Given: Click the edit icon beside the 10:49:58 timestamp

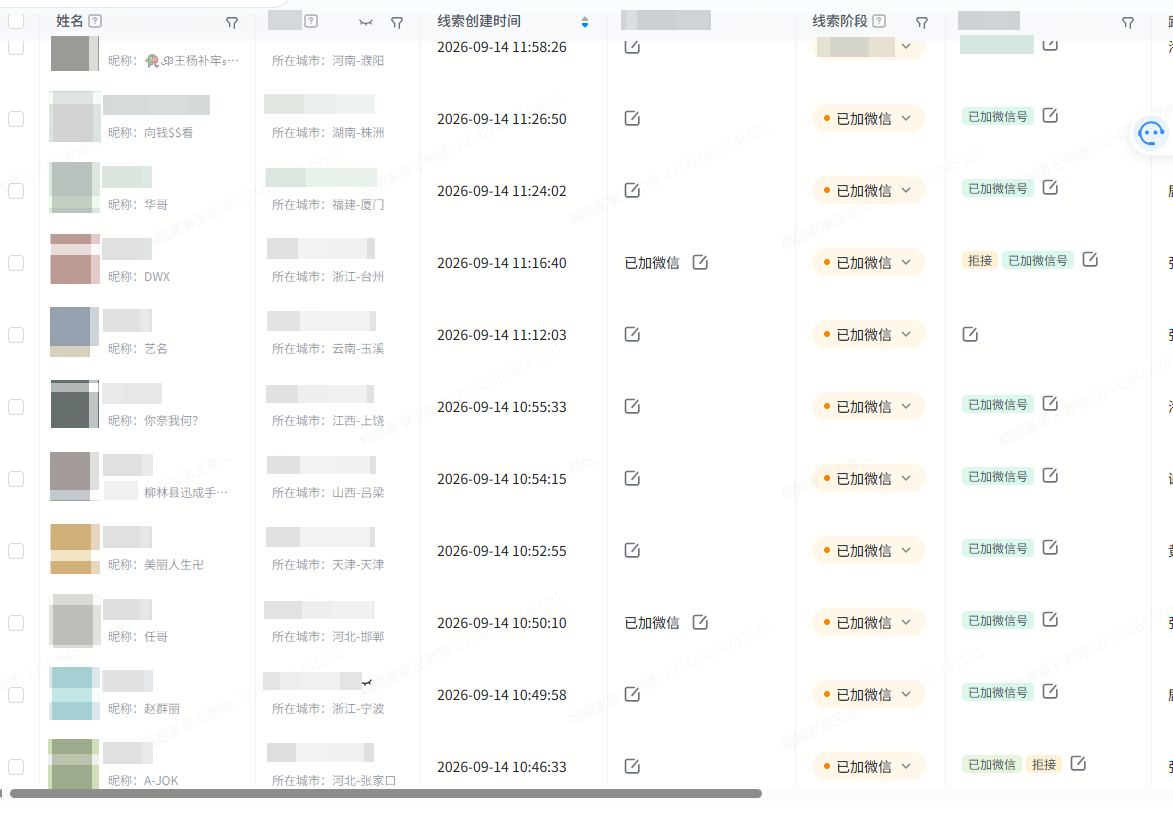Looking at the screenshot, I should (632, 694).
